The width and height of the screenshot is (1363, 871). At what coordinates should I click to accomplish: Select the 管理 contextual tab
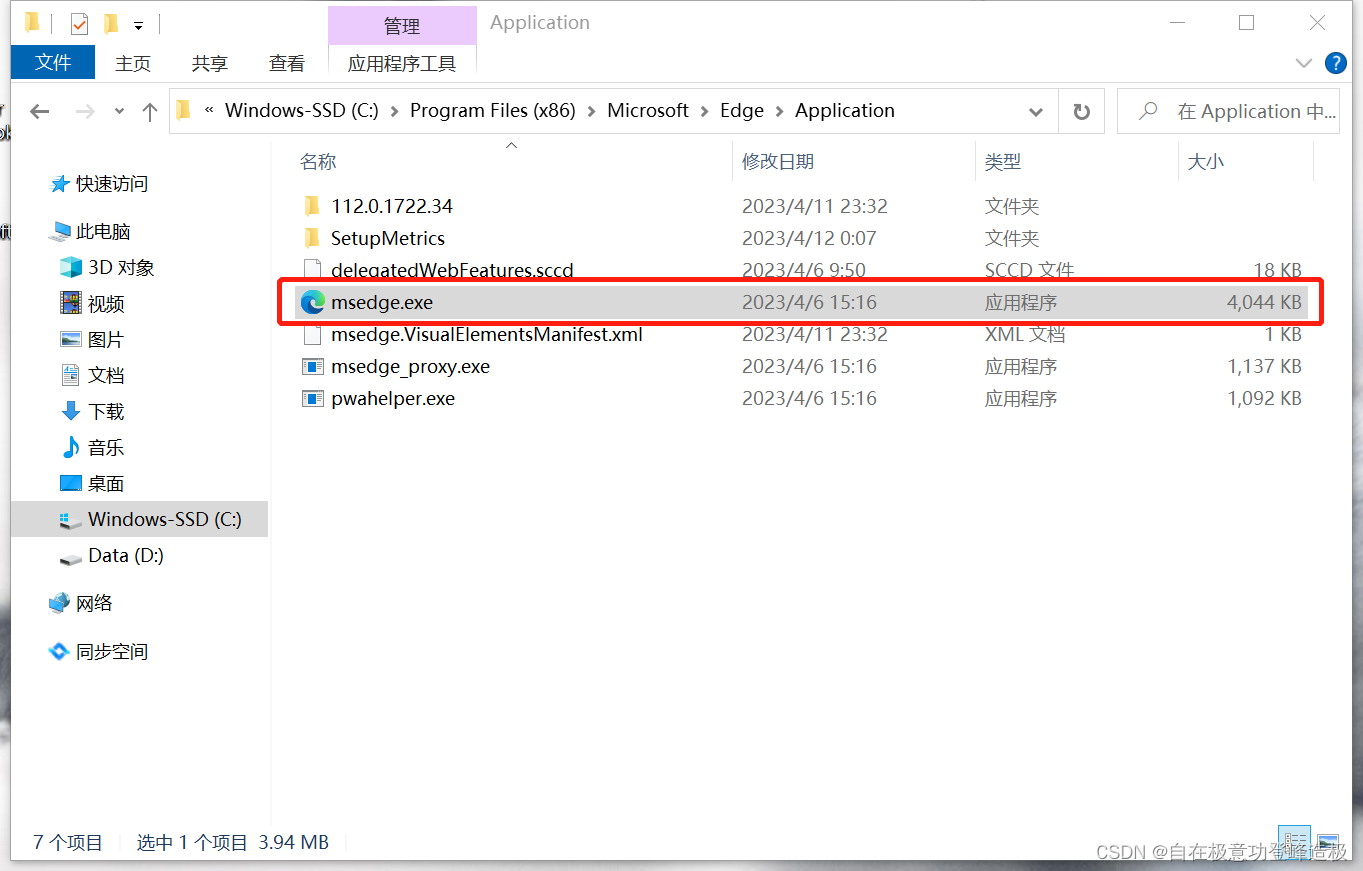[402, 25]
